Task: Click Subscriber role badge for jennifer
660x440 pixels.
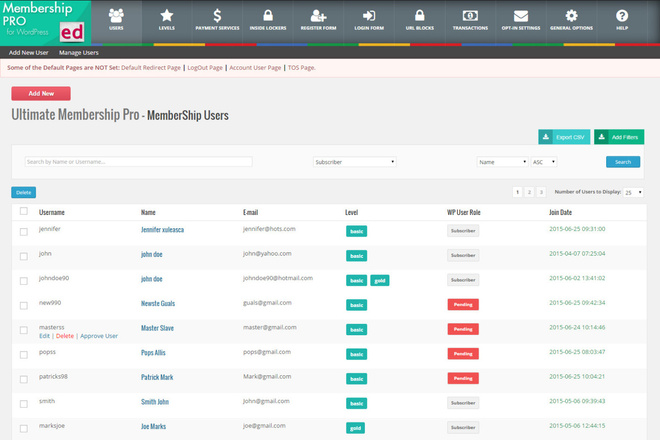Action: [x=463, y=231]
